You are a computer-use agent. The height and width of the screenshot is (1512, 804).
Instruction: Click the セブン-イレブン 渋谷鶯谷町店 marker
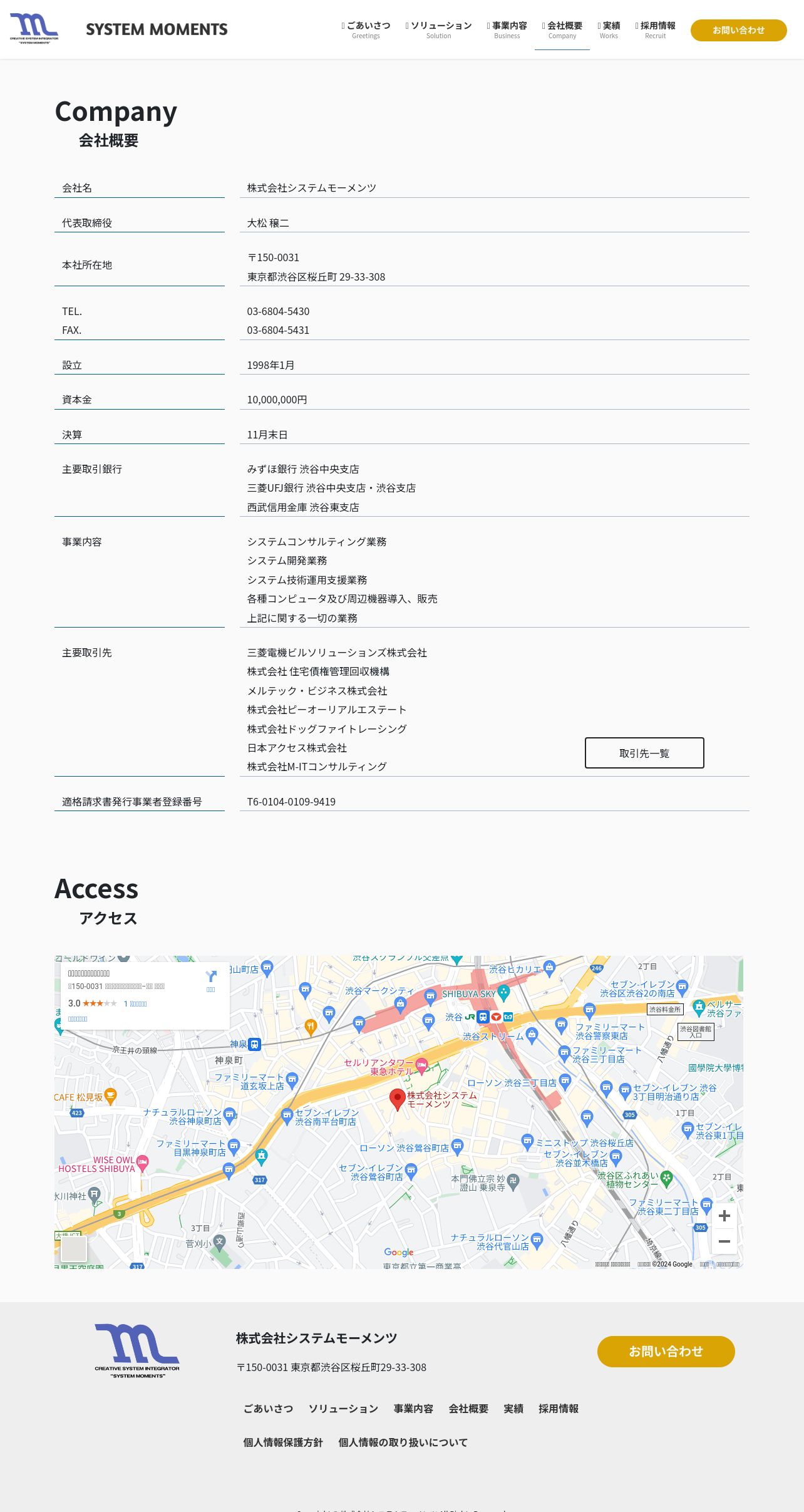point(411,1171)
